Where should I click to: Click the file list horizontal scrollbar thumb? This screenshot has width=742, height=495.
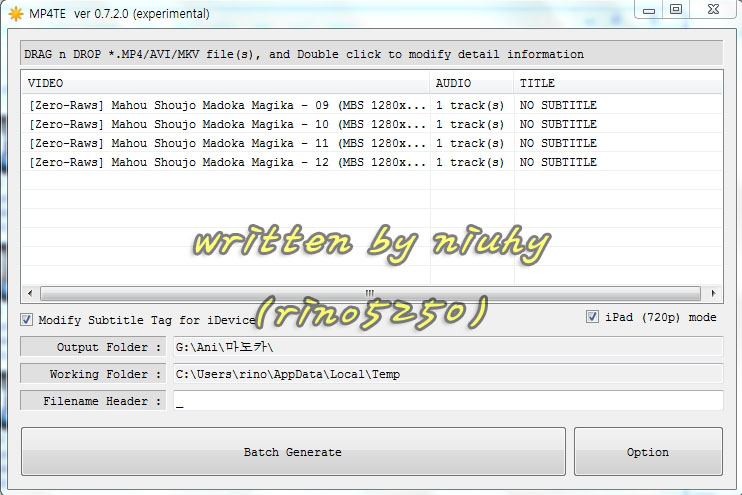370,293
